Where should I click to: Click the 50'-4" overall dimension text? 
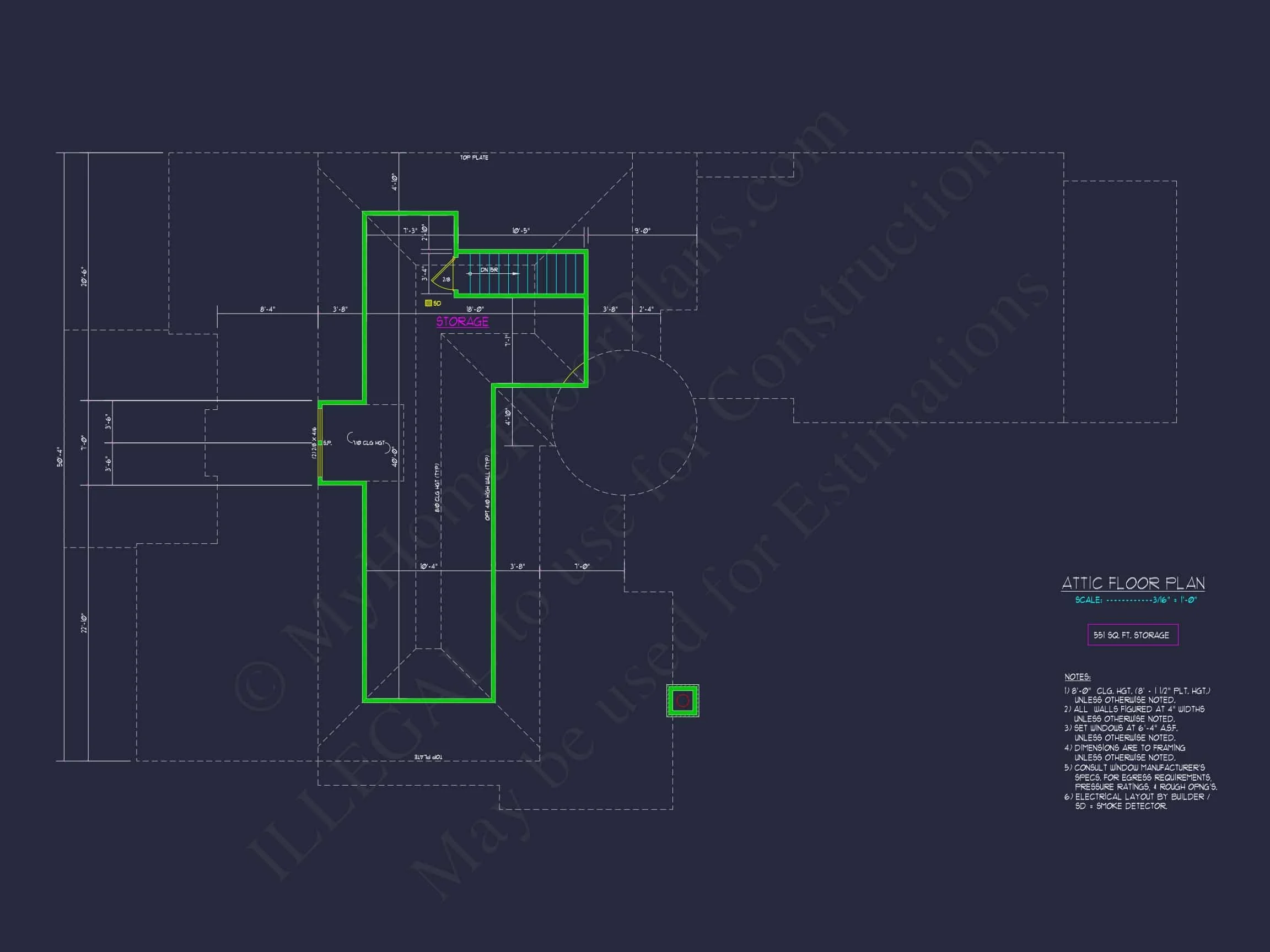(x=60, y=457)
